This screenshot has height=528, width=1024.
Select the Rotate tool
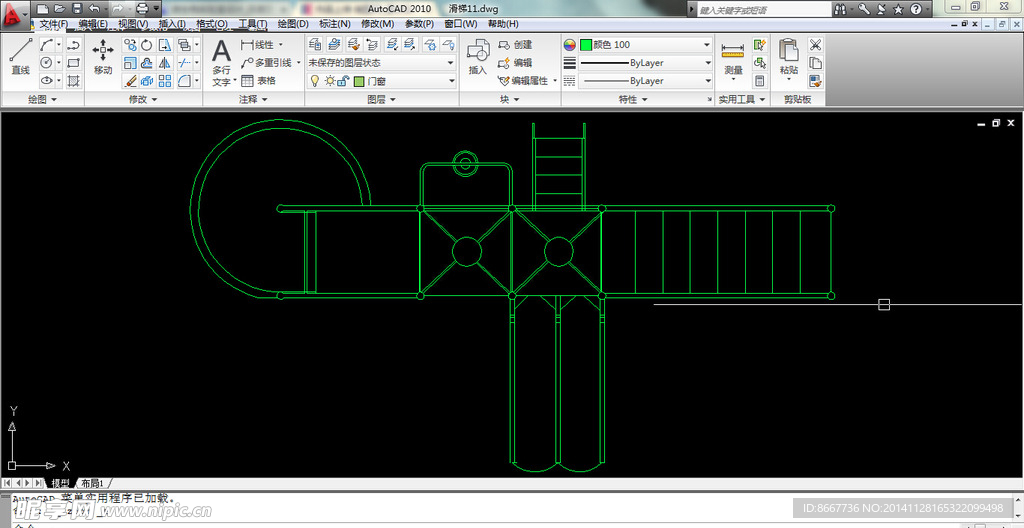click(147, 45)
